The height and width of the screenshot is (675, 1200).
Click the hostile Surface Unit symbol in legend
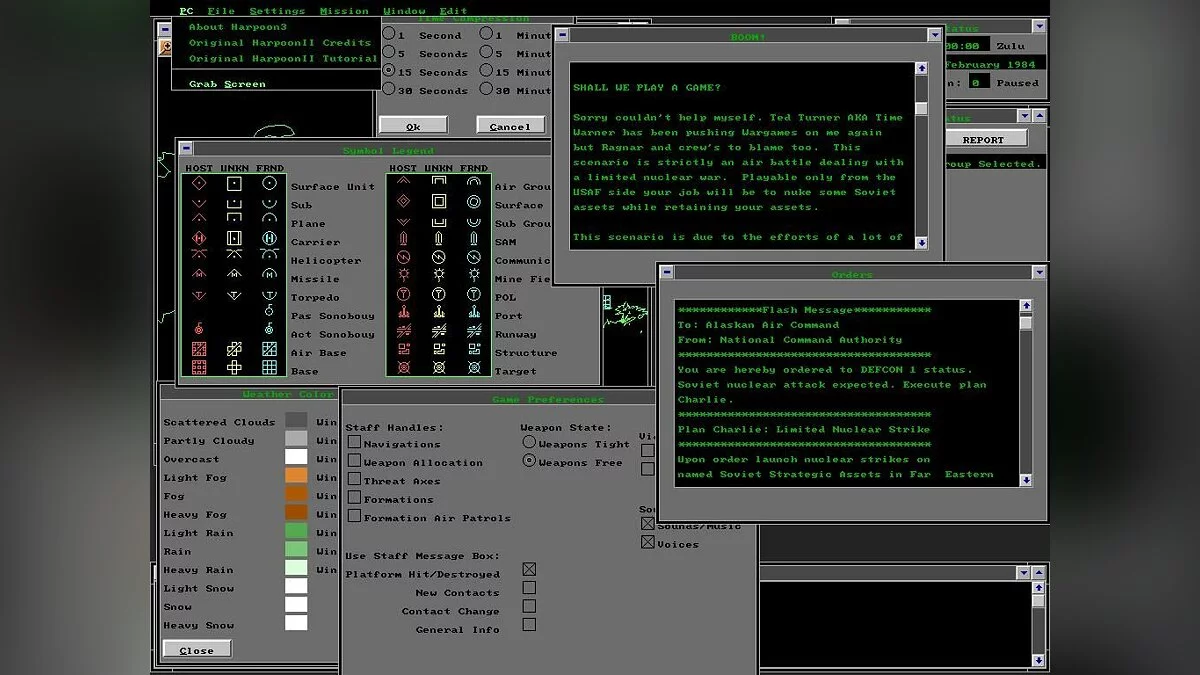click(199, 184)
